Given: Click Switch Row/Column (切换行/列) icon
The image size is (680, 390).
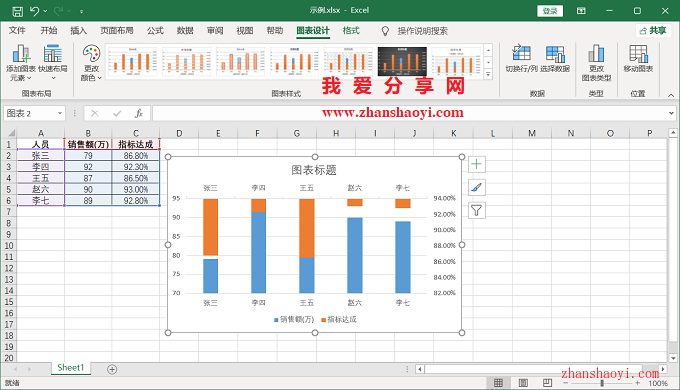Looking at the screenshot, I should coord(521,59).
